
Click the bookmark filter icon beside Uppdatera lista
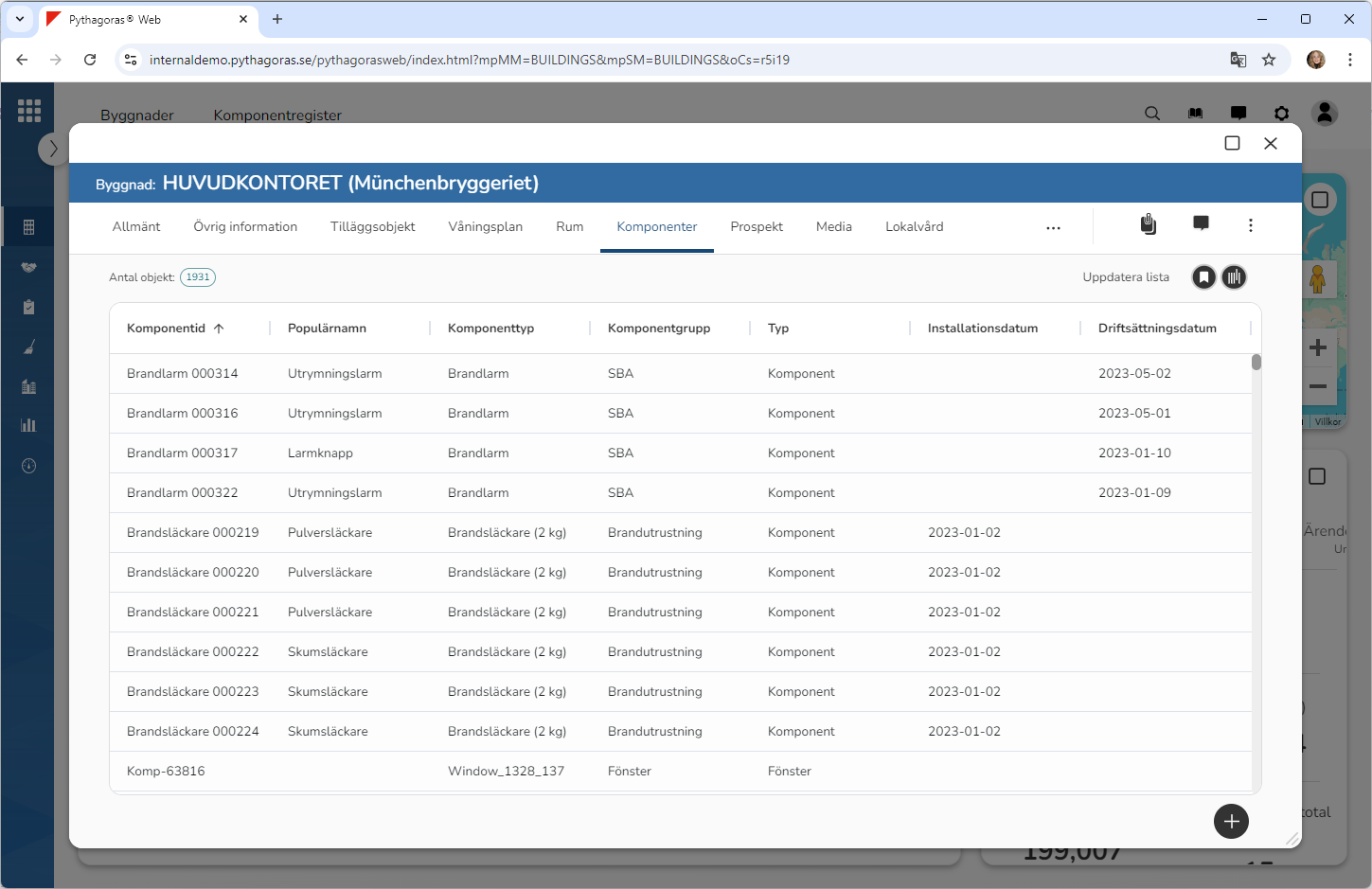pos(1203,277)
